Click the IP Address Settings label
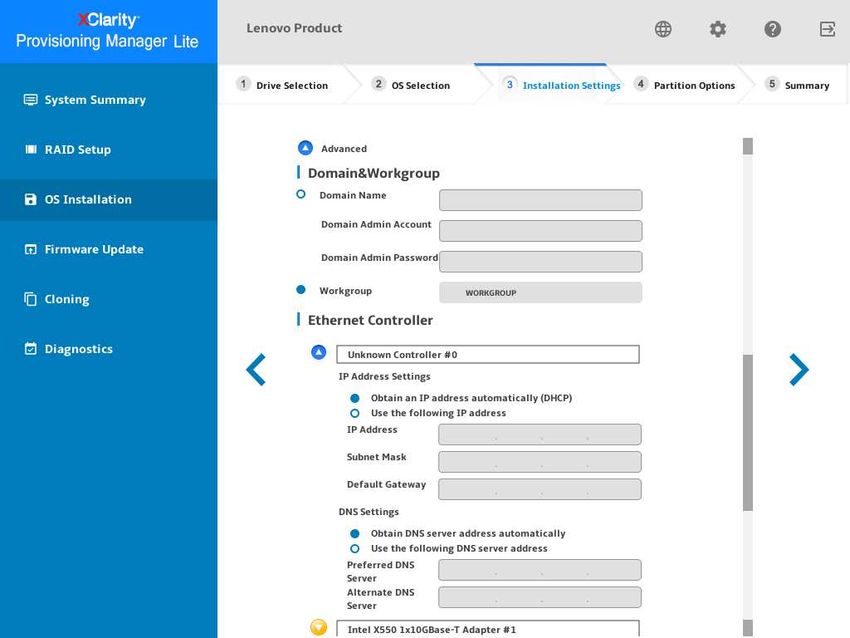Screen dimensions: 850x638 384,377
